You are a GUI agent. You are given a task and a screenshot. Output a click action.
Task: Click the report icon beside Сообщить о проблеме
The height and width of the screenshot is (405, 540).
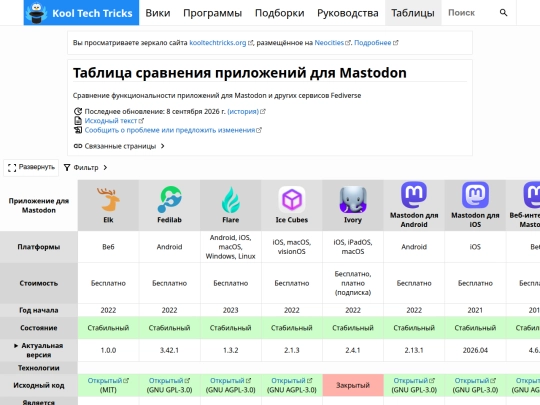pyautogui.click(x=78, y=130)
